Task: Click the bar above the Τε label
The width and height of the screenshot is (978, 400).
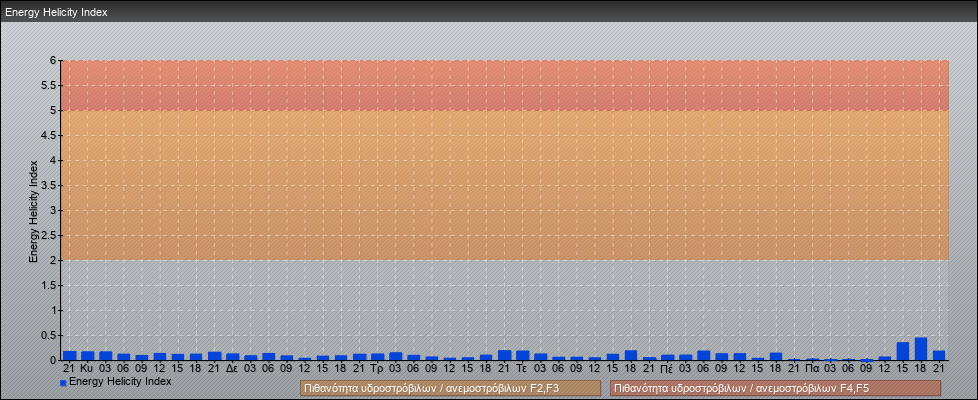Action: tap(523, 355)
